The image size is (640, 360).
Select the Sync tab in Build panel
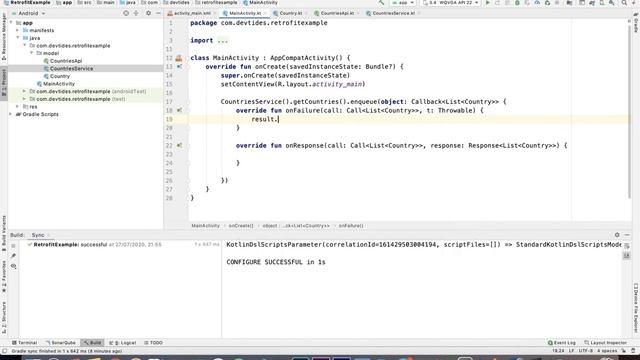coord(38,235)
